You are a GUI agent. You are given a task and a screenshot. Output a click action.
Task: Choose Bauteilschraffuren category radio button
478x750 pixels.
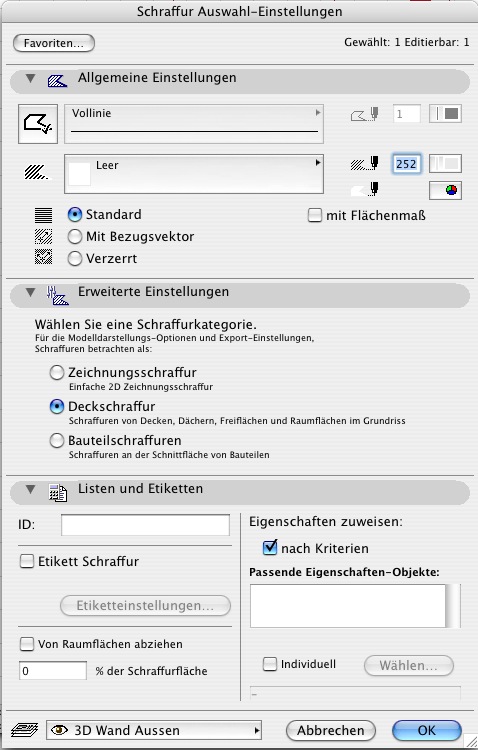click(57, 441)
